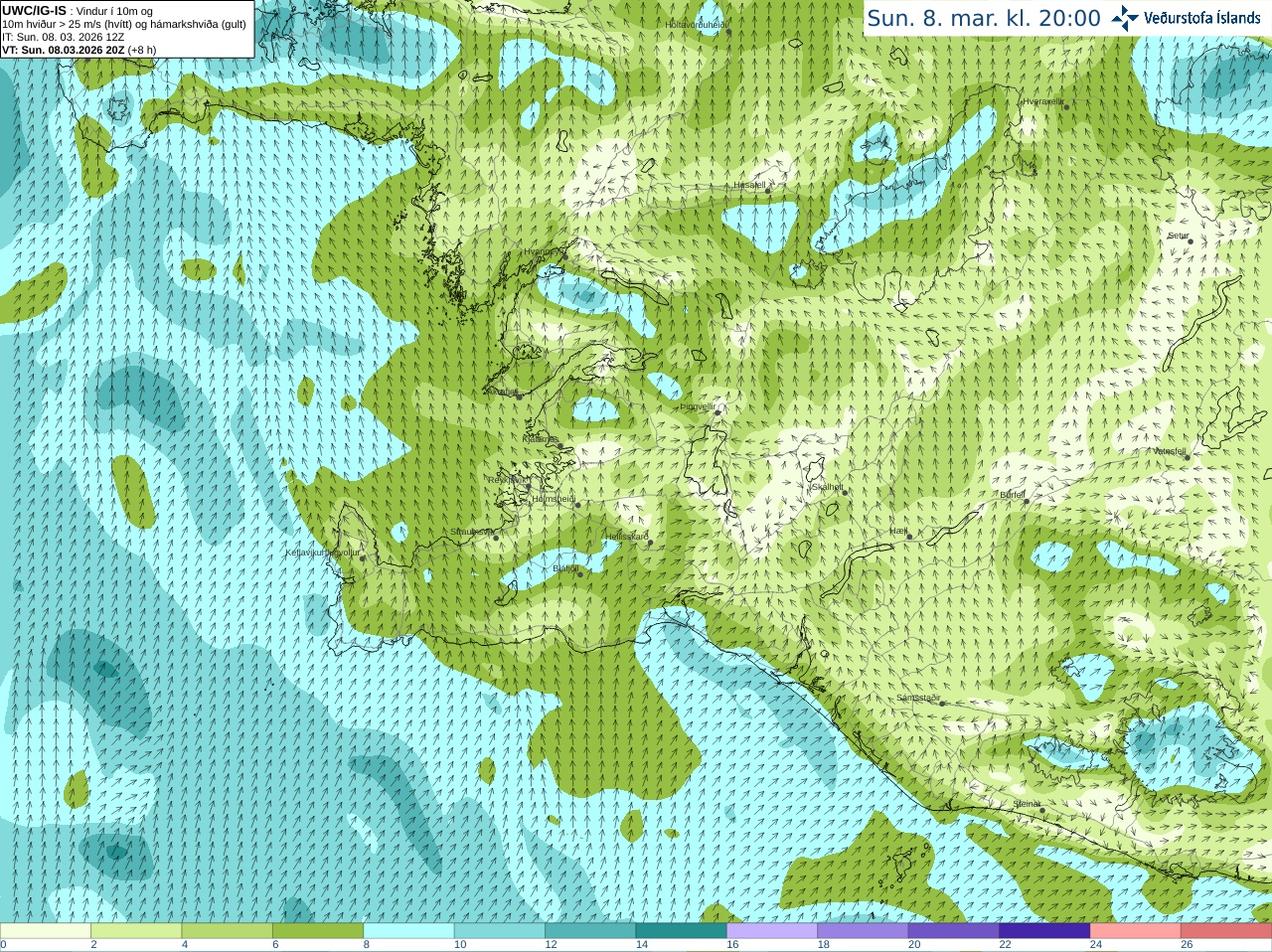Click the Þingvellir station marker dot
Image resolution: width=1272 pixels, height=952 pixels.
(715, 412)
